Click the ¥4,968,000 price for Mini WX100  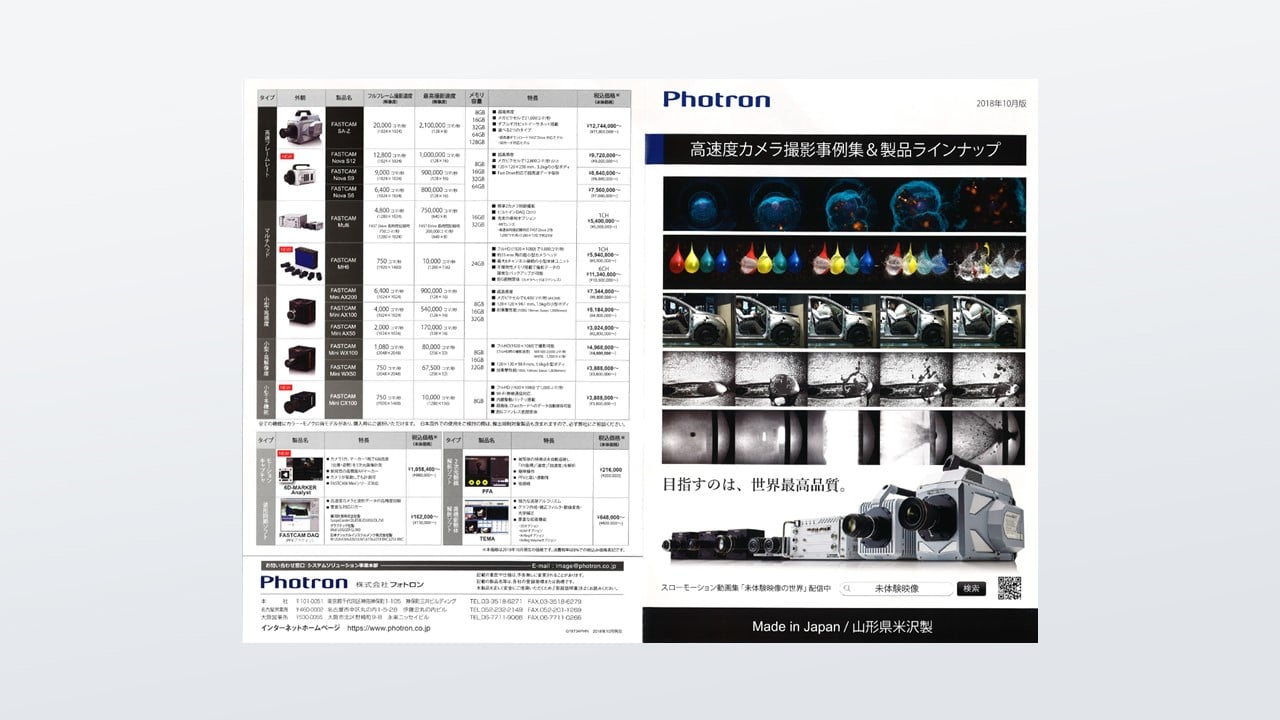pyautogui.click(x=604, y=348)
